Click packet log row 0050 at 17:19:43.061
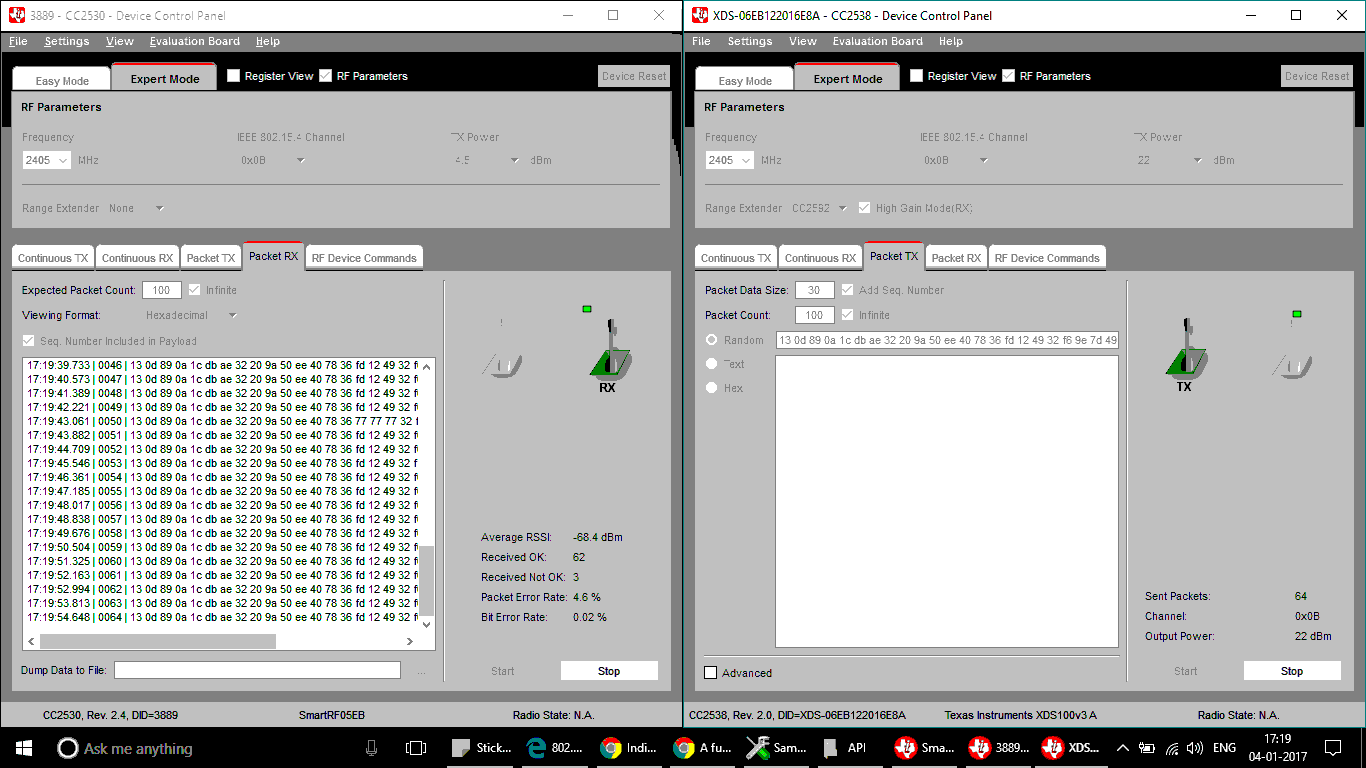1366x768 pixels. coord(221,421)
